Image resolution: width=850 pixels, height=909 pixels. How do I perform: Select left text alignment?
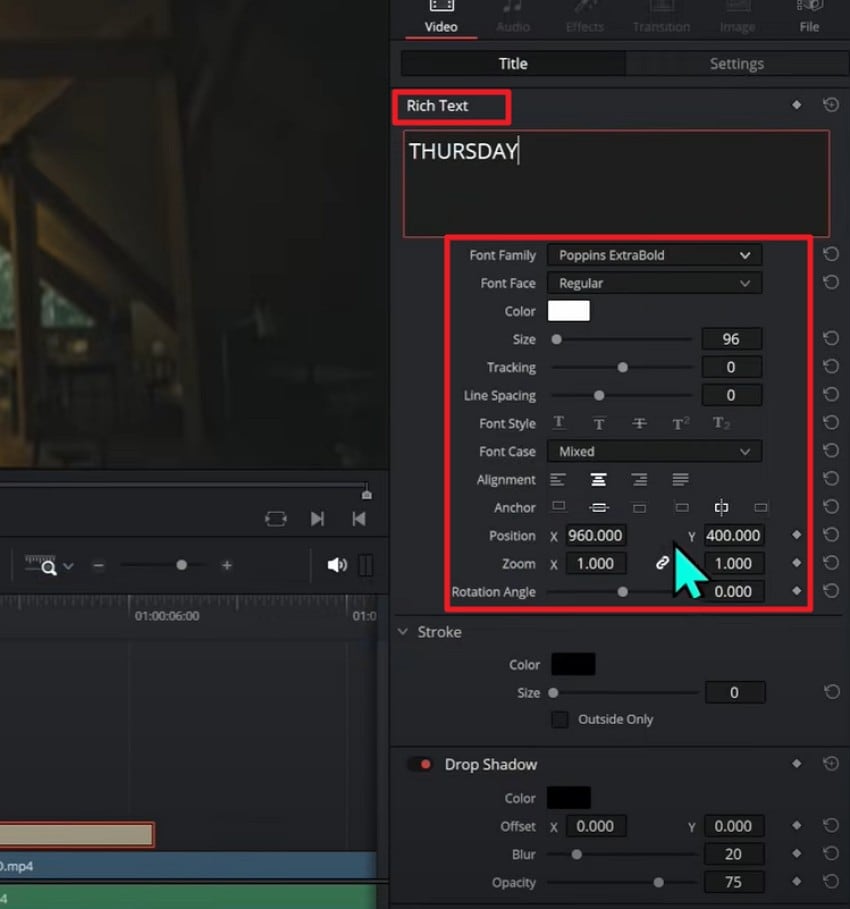click(558, 479)
